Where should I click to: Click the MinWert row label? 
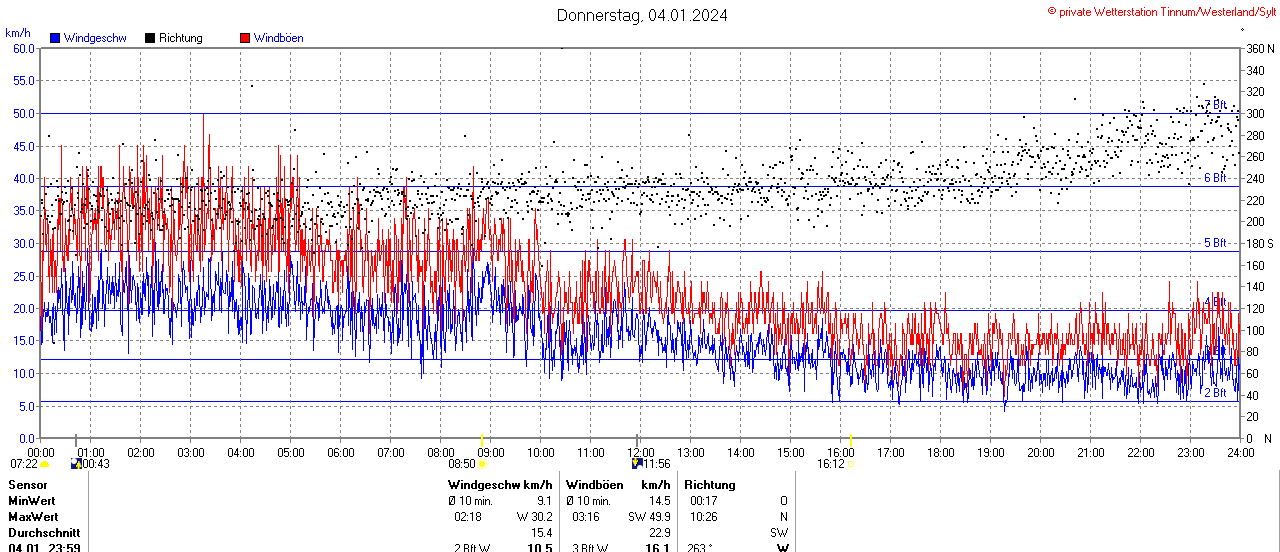32,501
